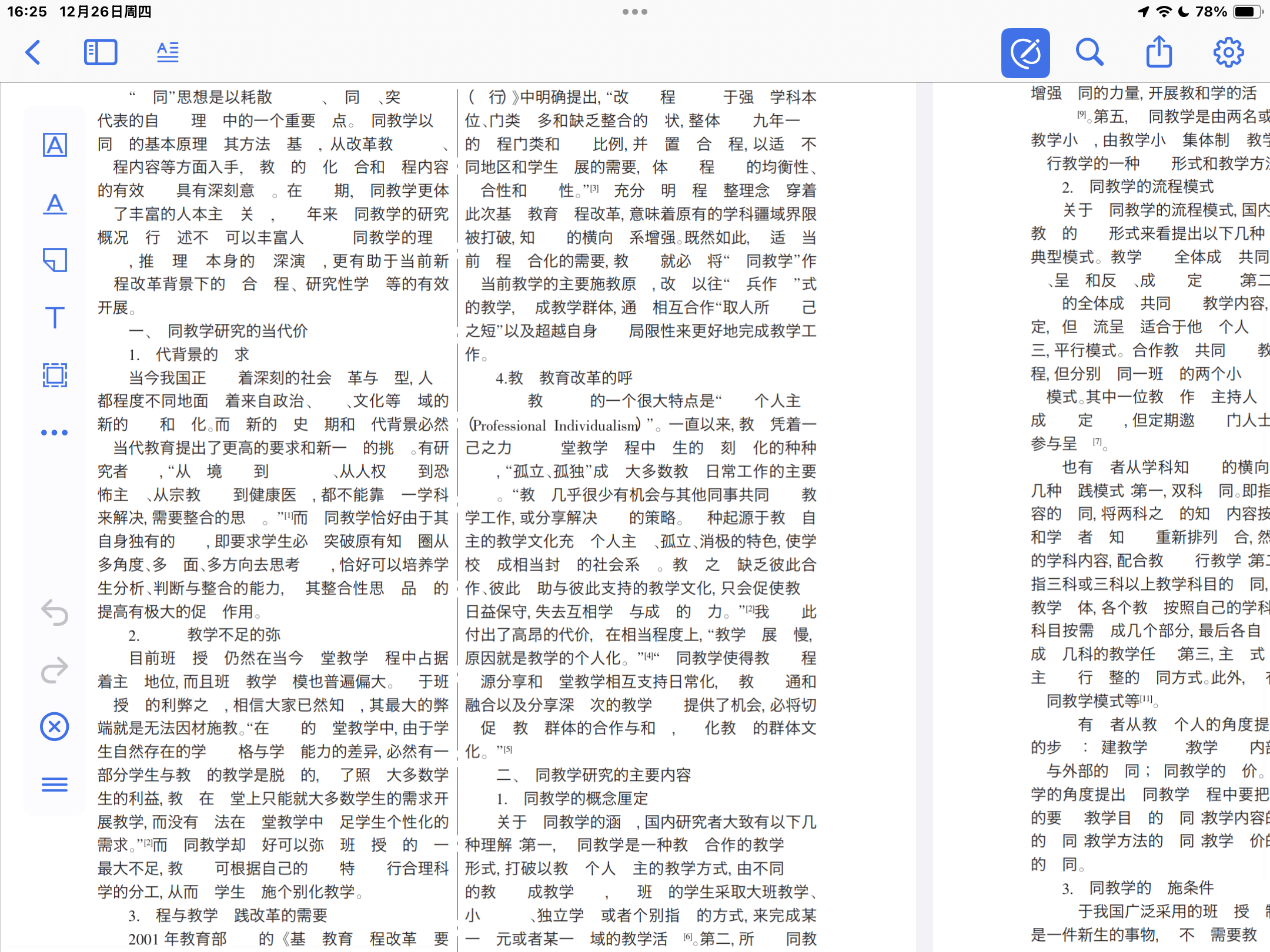The width and height of the screenshot is (1270, 952).
Task: Tap the back chevron arrow
Action: click(x=34, y=52)
